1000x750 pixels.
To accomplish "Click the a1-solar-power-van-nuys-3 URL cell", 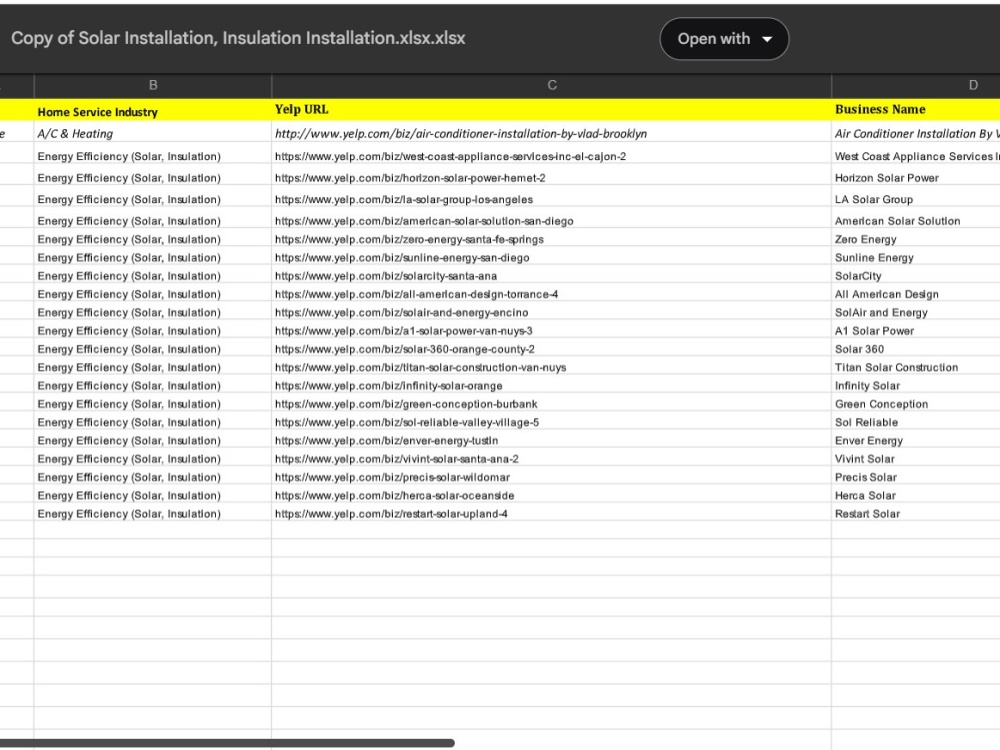I will tap(552, 330).
